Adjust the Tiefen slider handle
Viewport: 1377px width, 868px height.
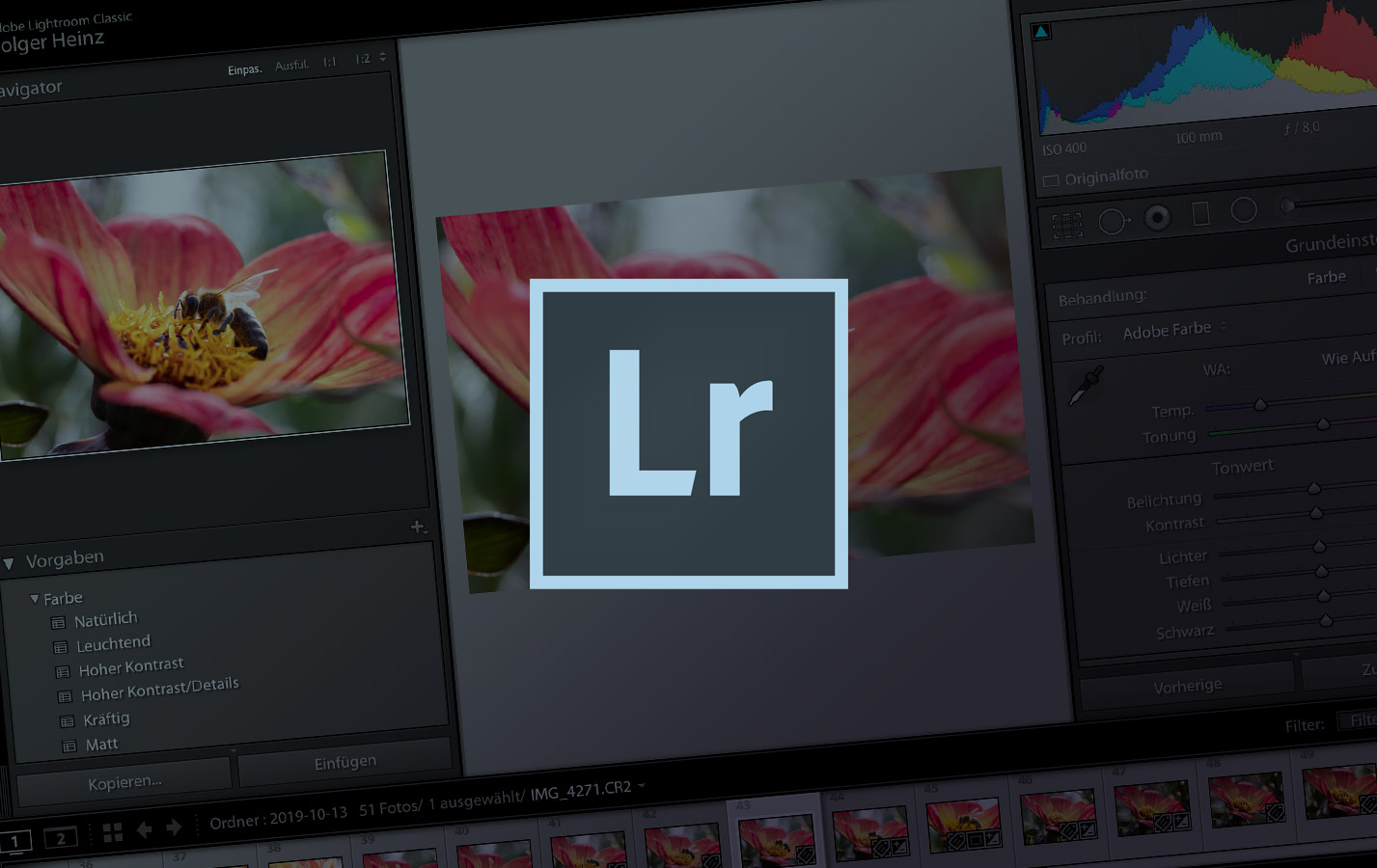point(1322,572)
